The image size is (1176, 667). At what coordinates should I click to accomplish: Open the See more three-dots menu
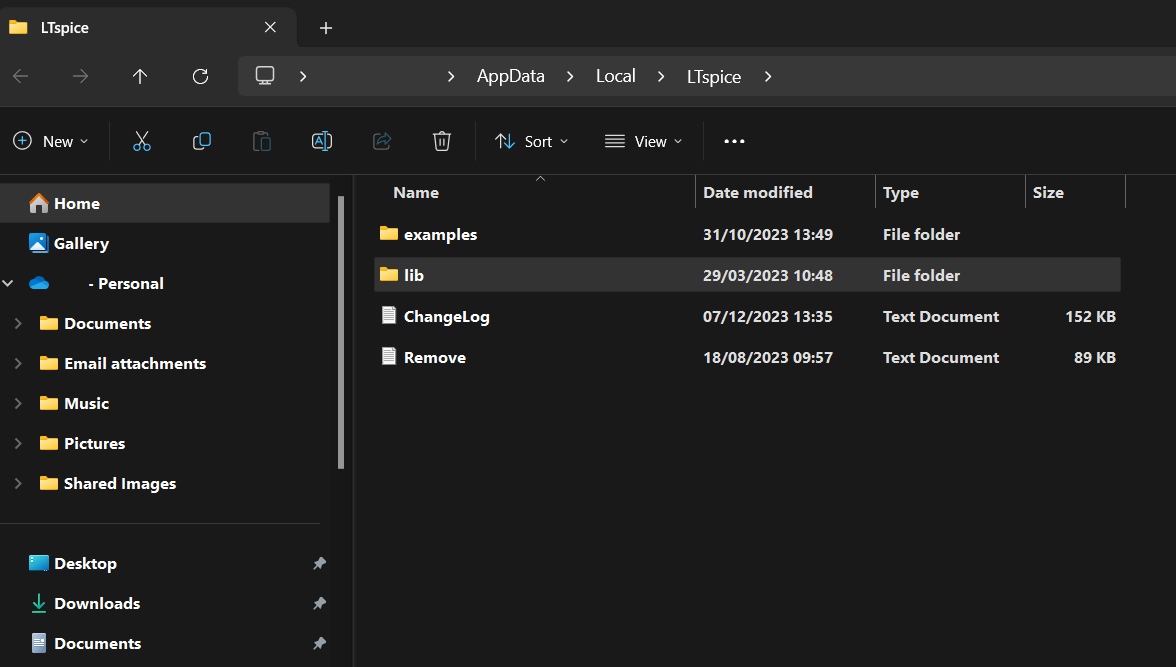point(734,141)
